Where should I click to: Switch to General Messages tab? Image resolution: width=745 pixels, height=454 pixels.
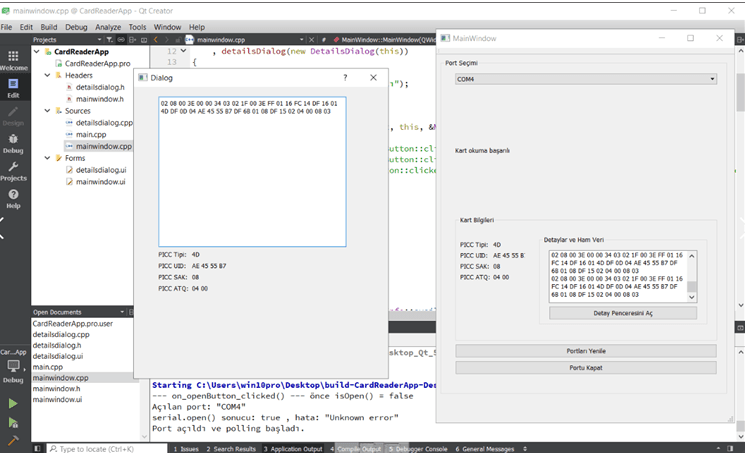pyautogui.click(x=485, y=449)
